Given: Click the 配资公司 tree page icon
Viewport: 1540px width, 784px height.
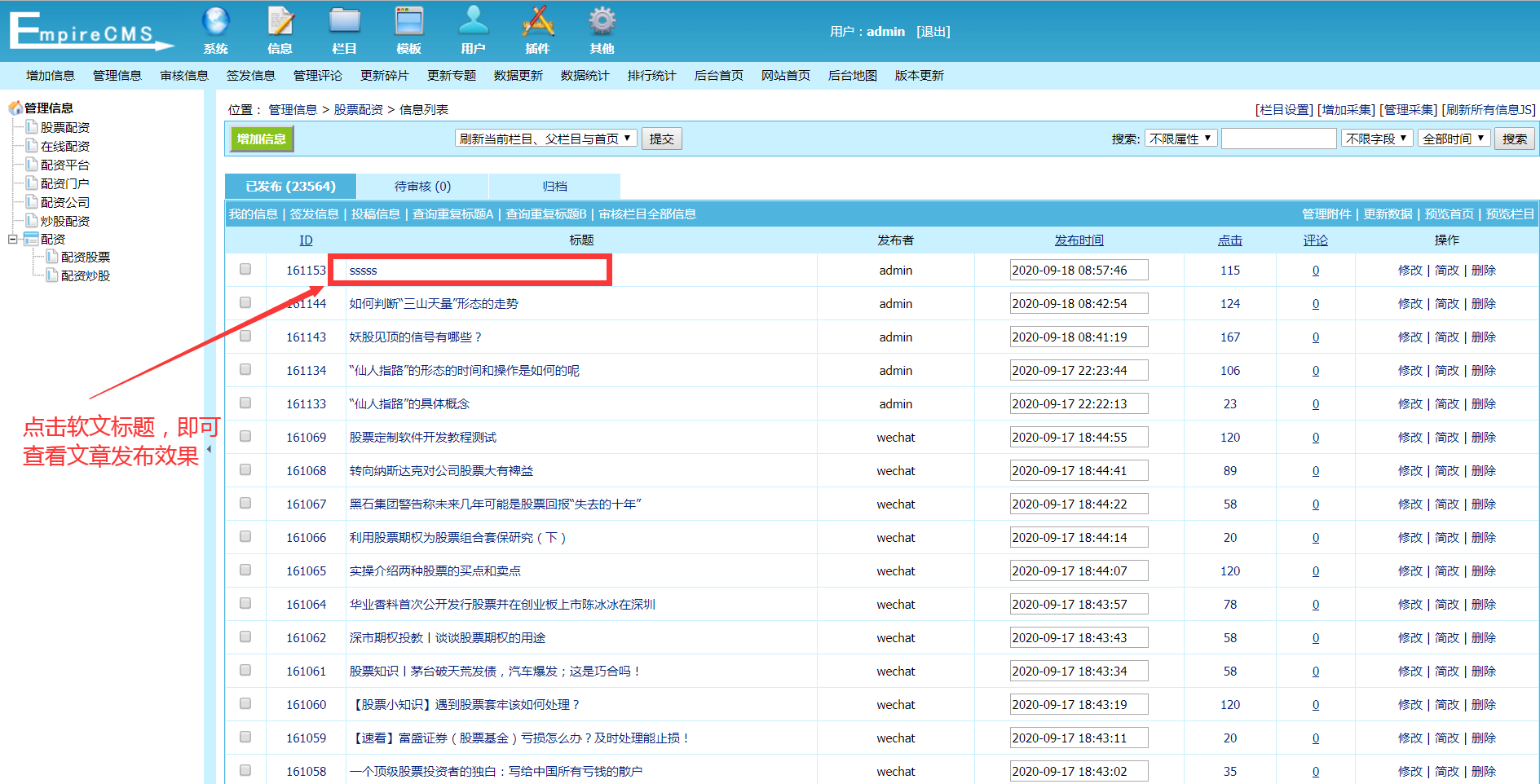Looking at the screenshot, I should 32,202.
